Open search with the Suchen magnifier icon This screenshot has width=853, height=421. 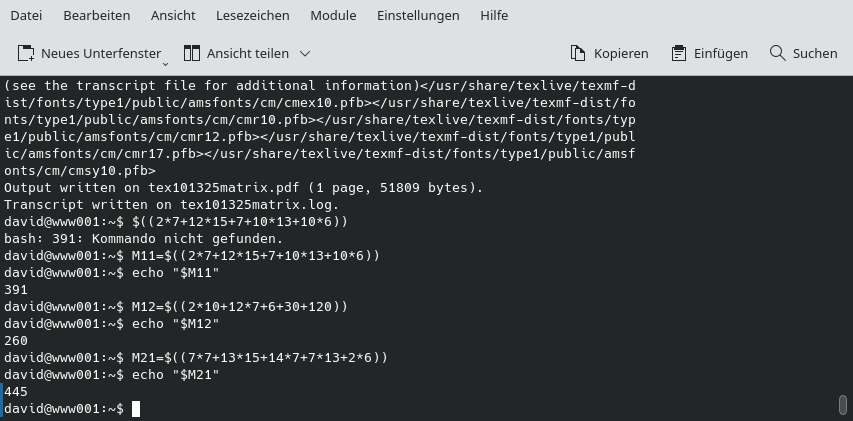click(777, 53)
